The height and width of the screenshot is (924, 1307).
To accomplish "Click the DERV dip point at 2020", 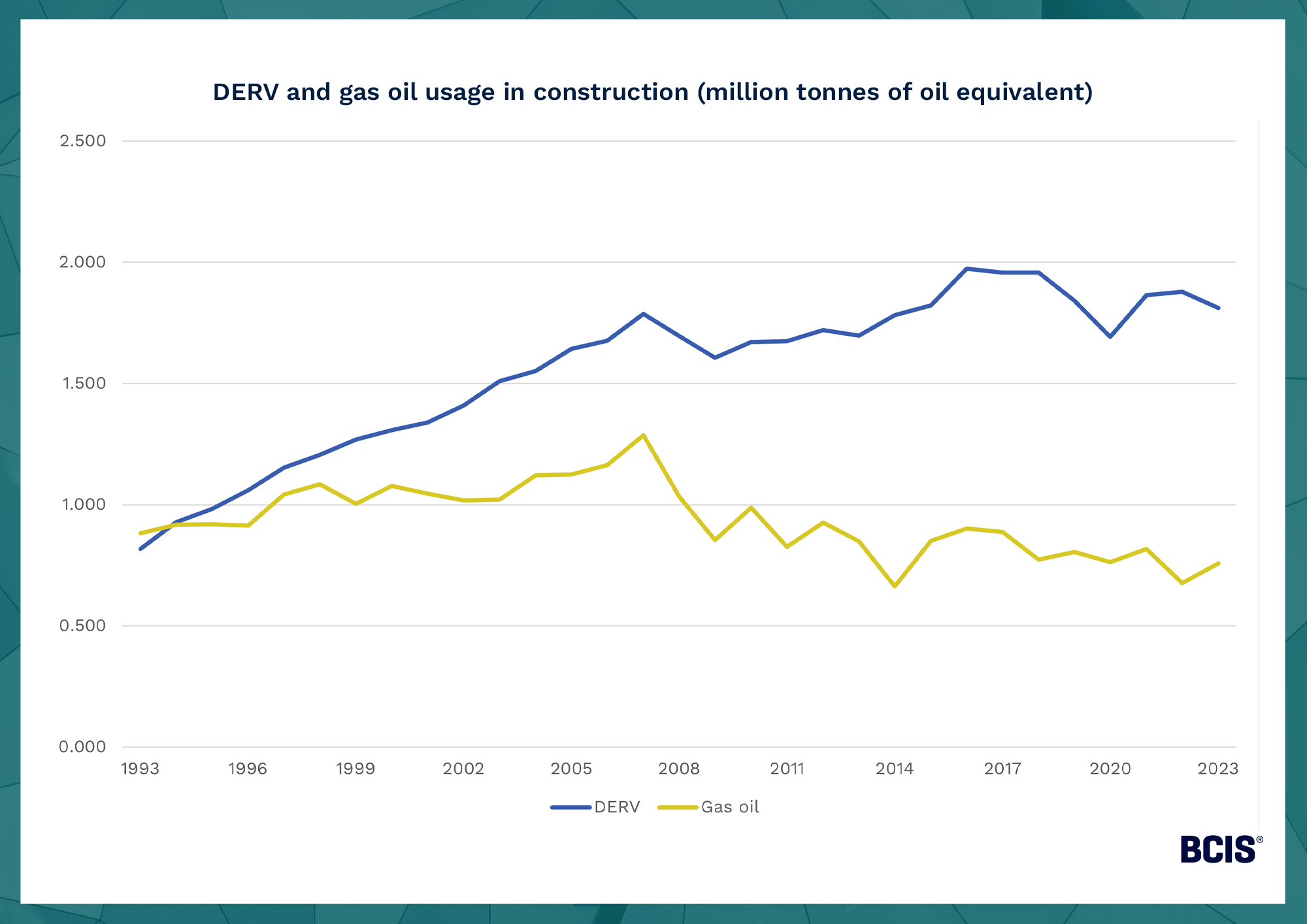I will [x=1110, y=337].
